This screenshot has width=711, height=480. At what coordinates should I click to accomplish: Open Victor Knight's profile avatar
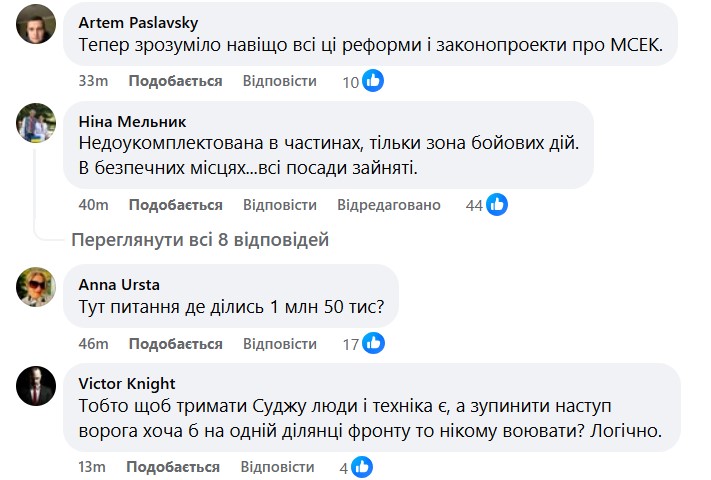pos(37,385)
